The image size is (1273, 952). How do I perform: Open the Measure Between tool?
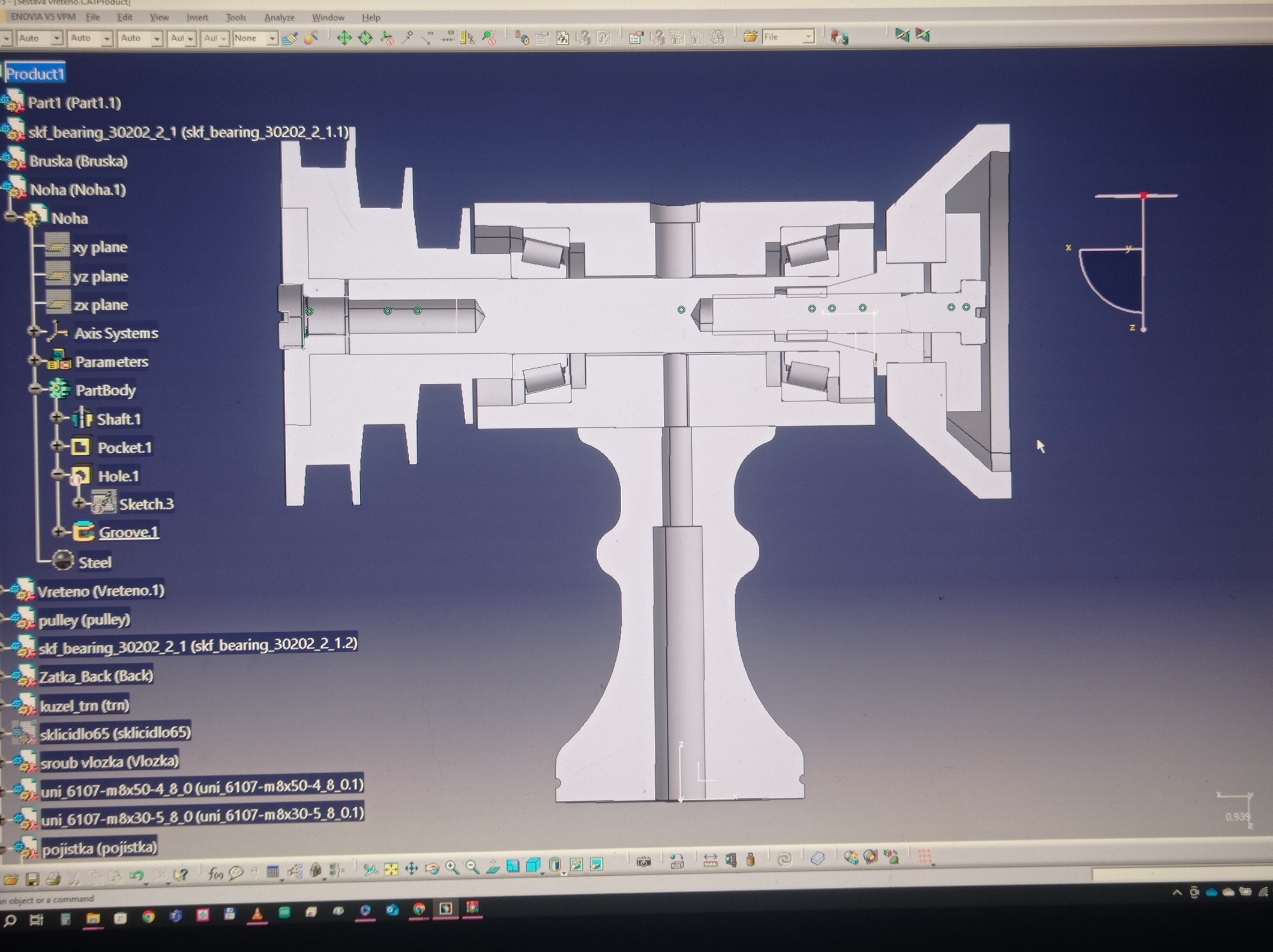[x=710, y=860]
